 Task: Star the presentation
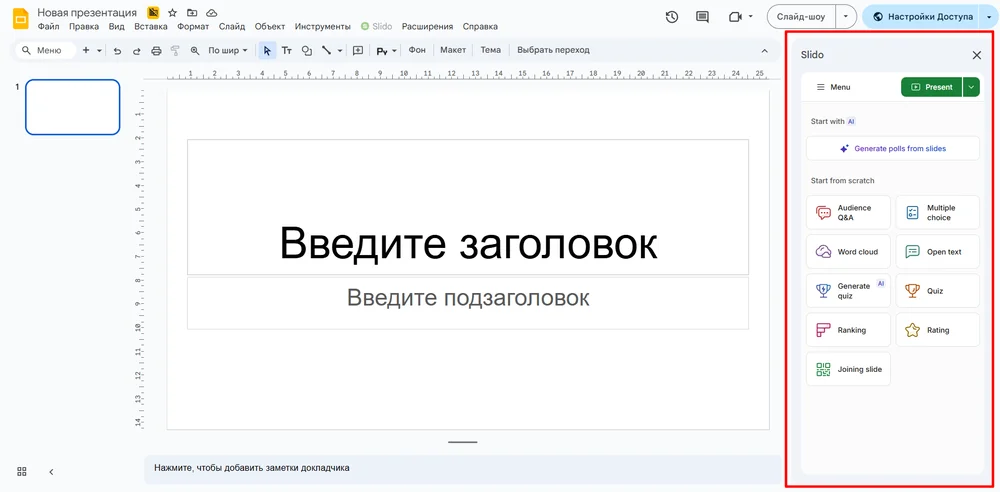click(x=173, y=12)
